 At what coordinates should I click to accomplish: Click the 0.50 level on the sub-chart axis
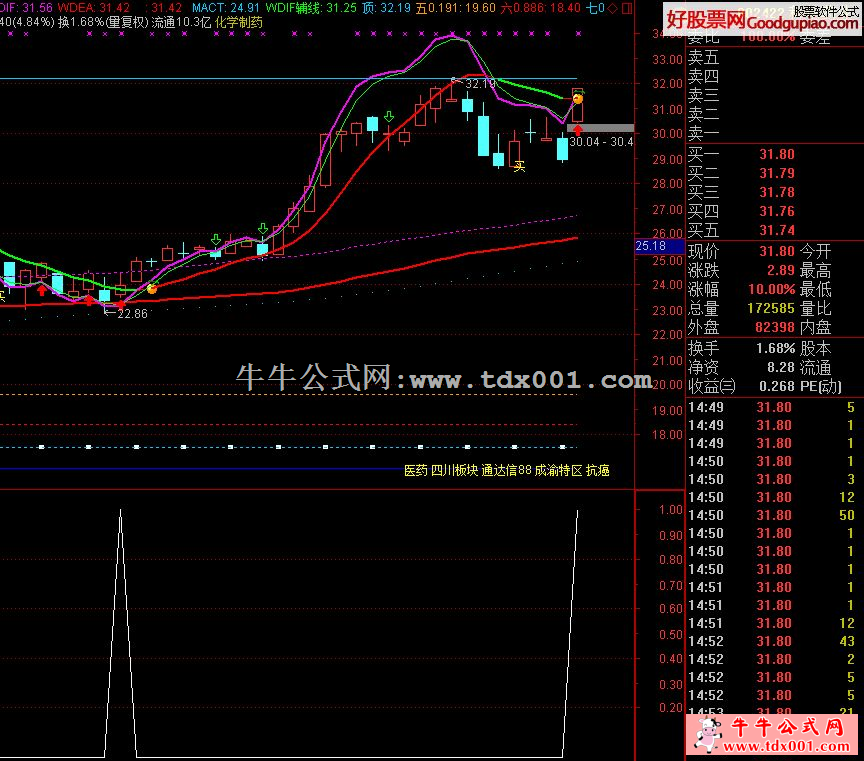point(671,634)
